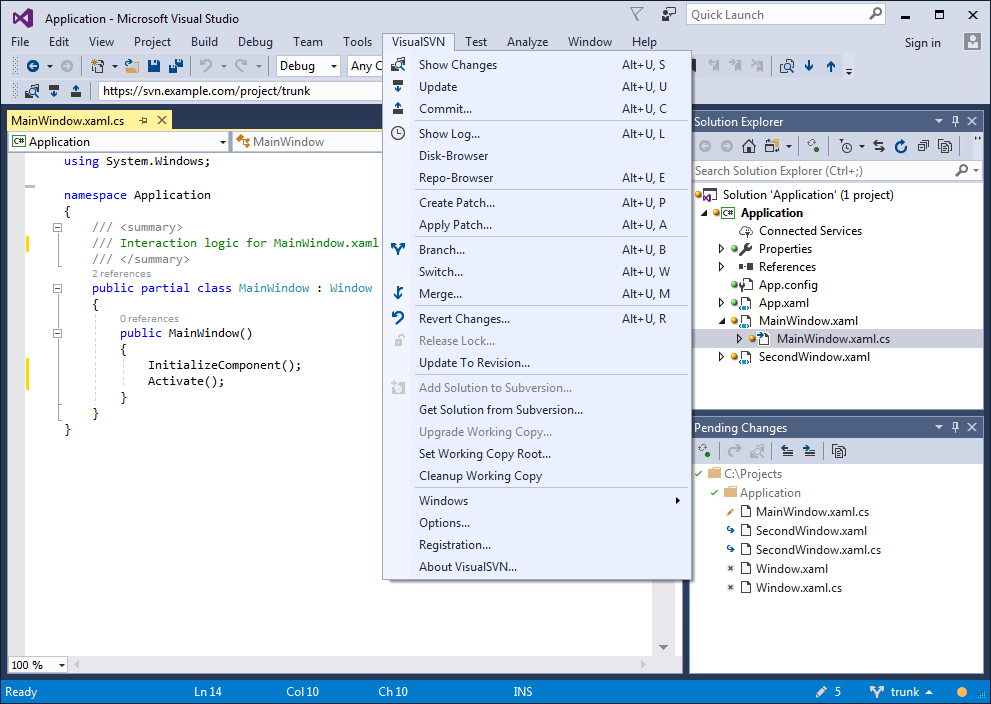
Task: Click the SVN Update icon beside URL box
Action: (x=53, y=91)
